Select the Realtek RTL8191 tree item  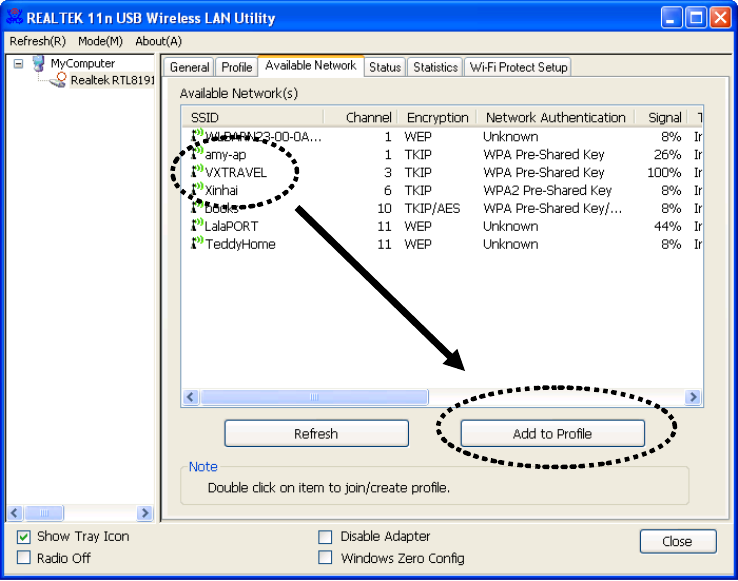112,80
